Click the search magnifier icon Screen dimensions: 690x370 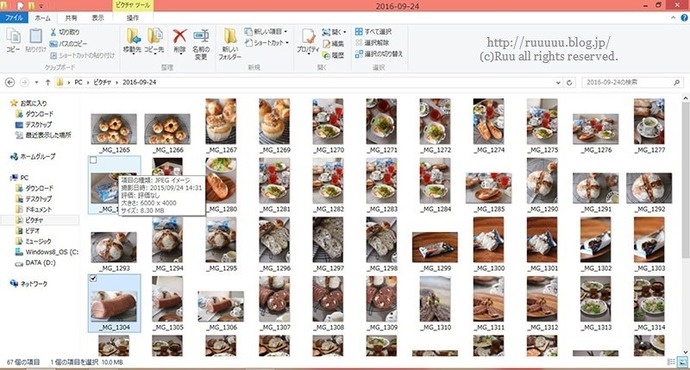677,82
